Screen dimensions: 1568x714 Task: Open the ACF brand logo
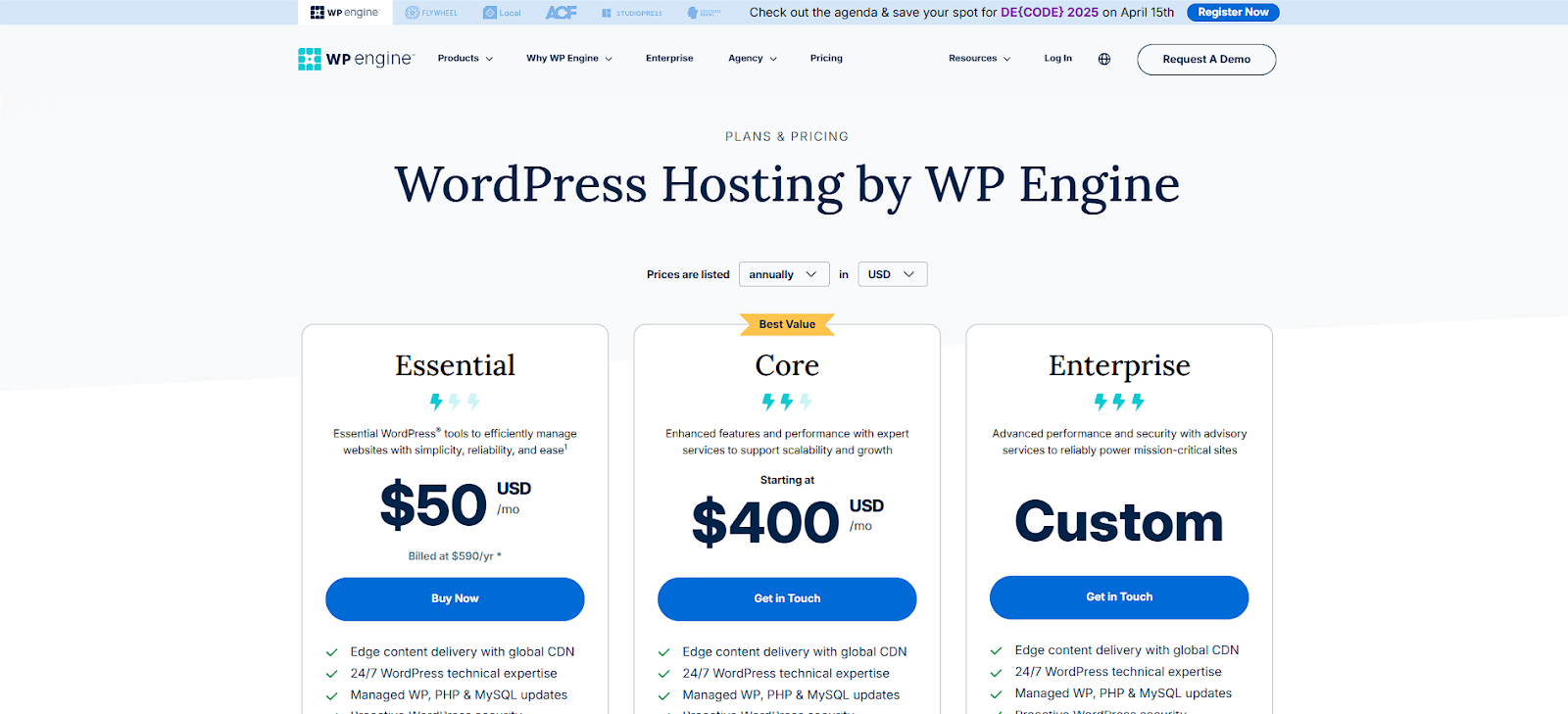pos(562,13)
